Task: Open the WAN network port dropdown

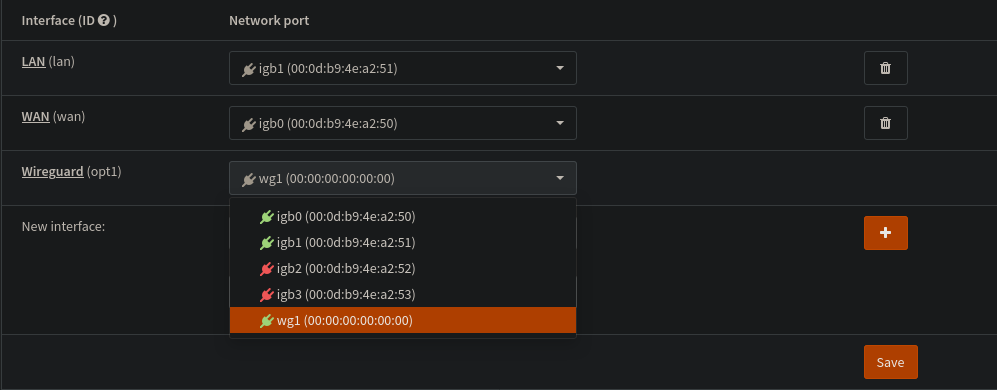Action: pos(402,123)
